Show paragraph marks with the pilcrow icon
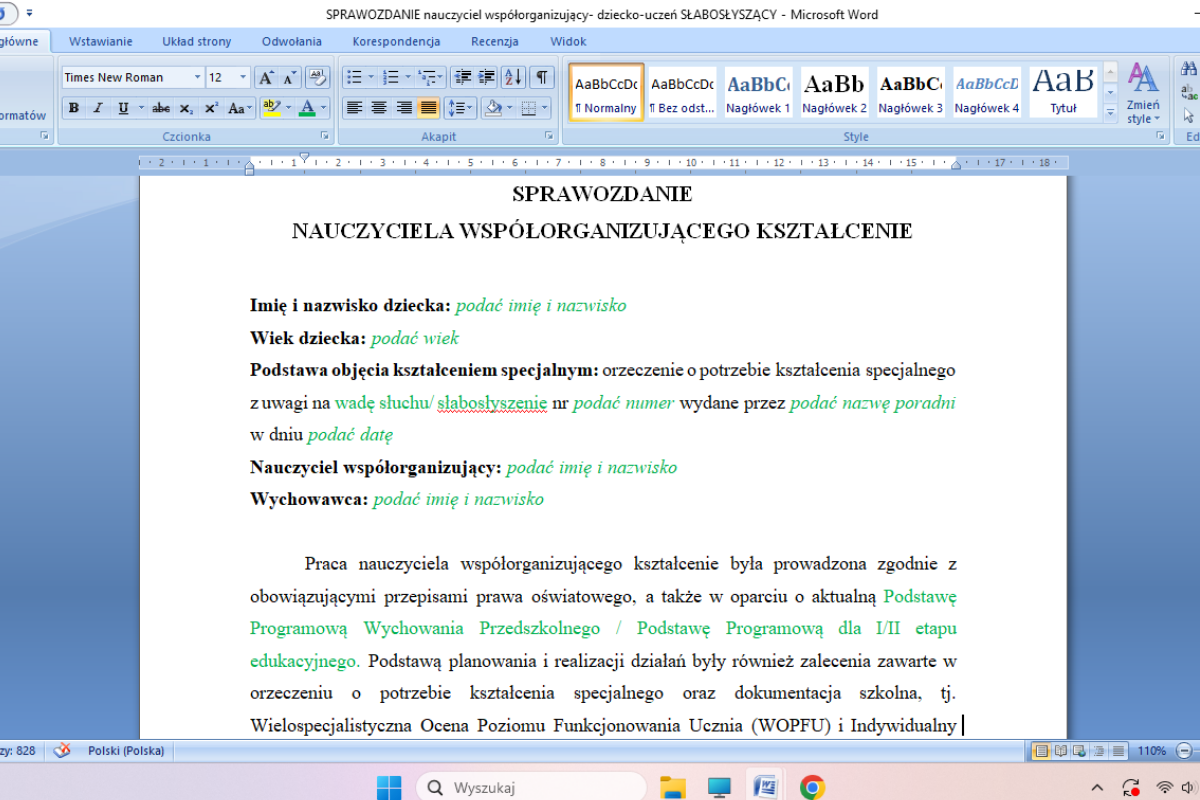 (x=541, y=77)
